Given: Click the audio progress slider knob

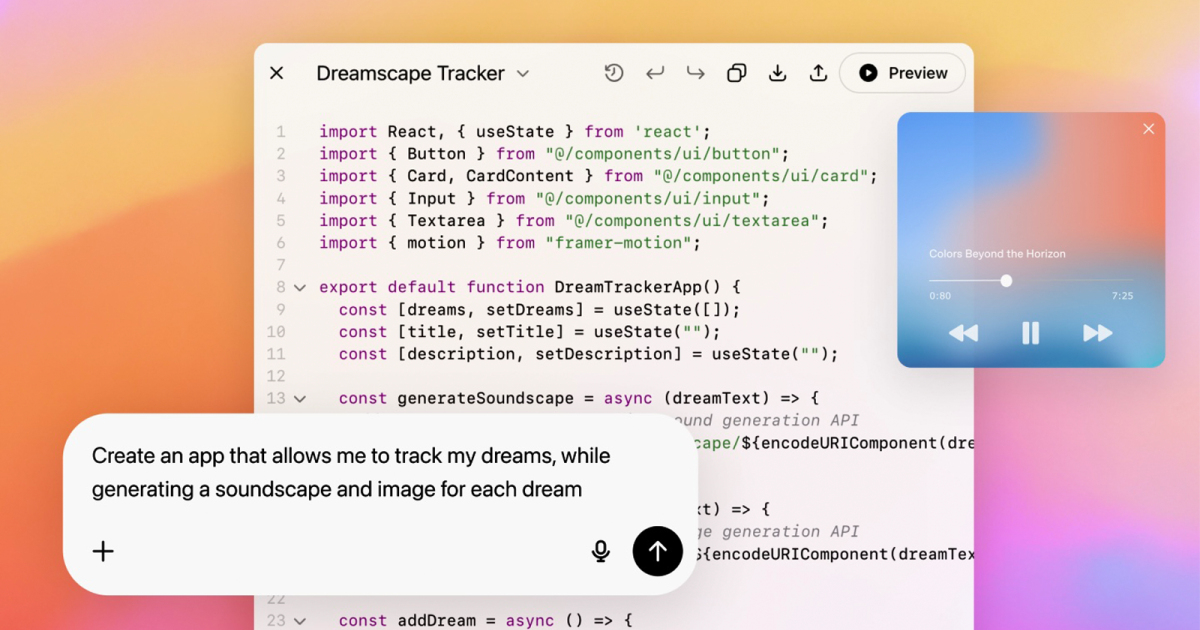Looking at the screenshot, I should pos(1006,281).
